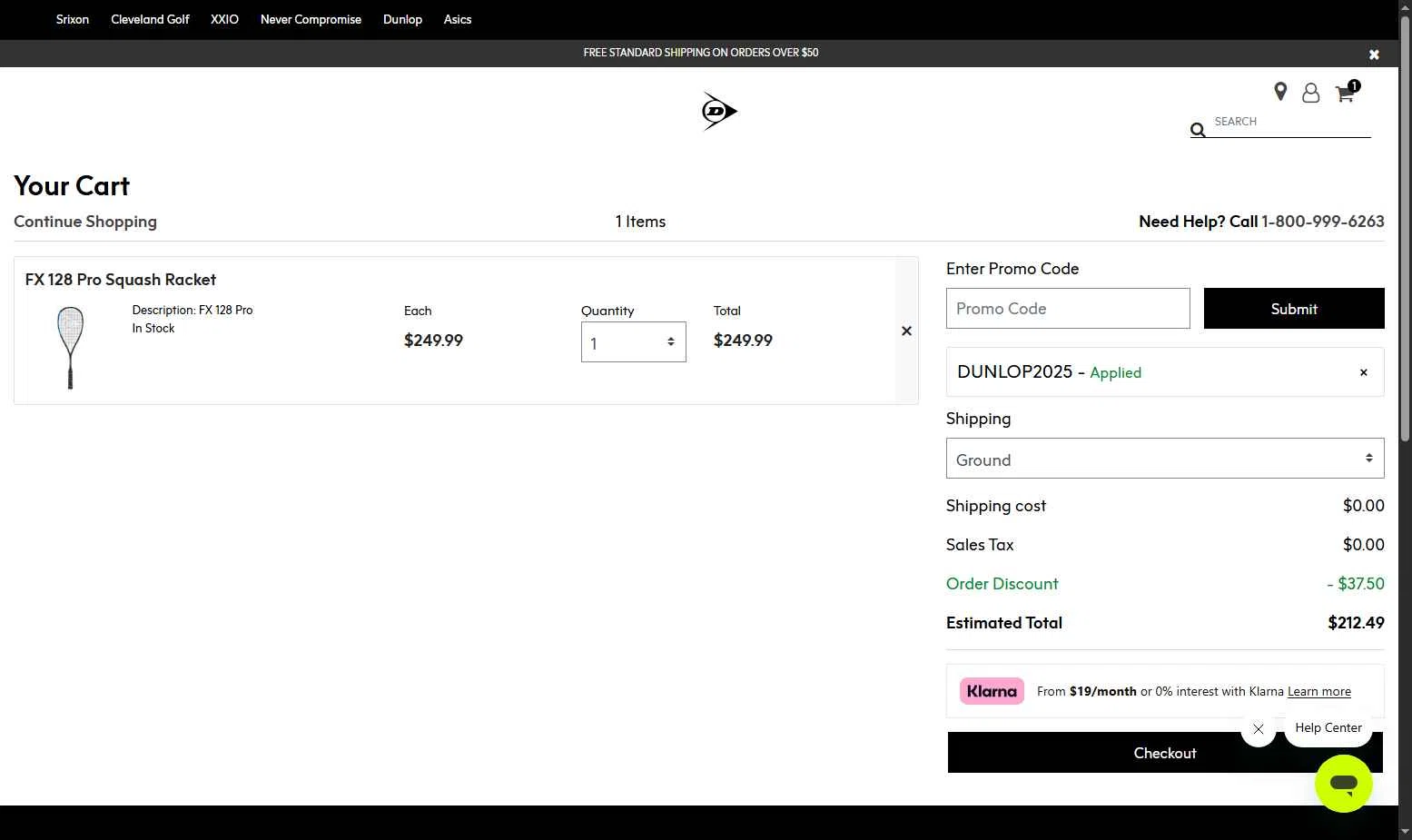
Task: Remove FX 128 Pro racket from cart
Action: (906, 331)
